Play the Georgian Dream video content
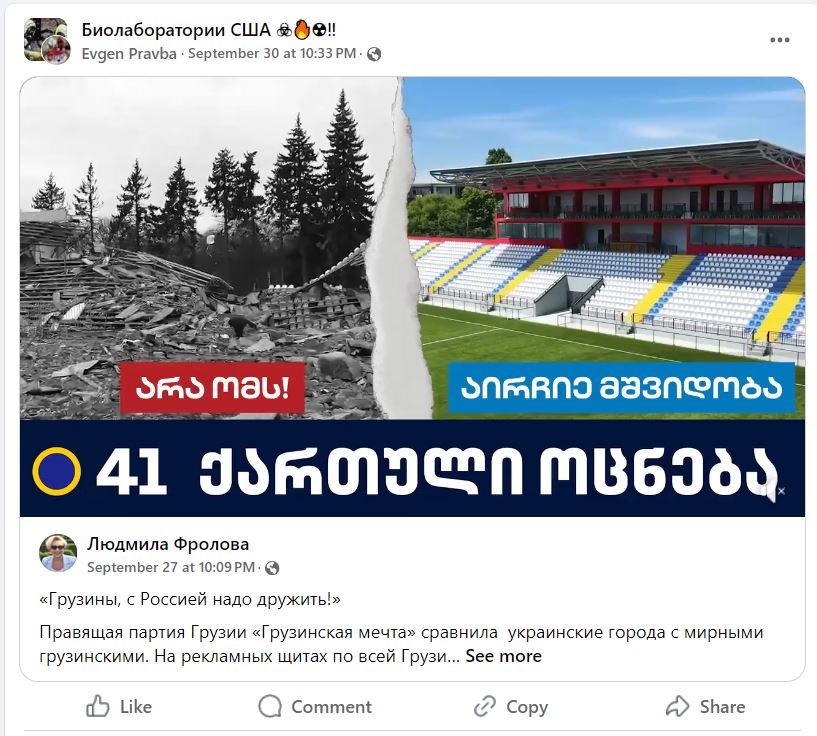The height and width of the screenshot is (736, 817). (412, 297)
